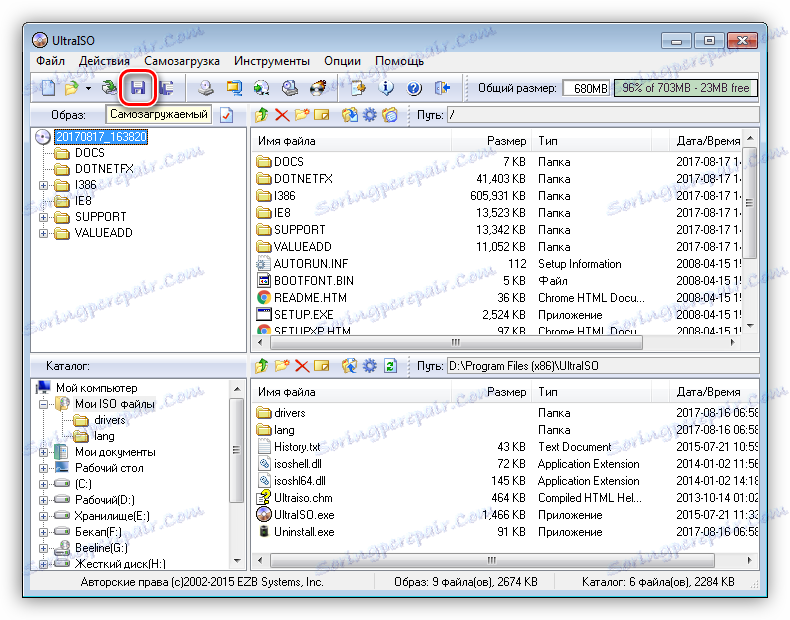Click the Make CD/DVD Image drive icon
790x620 pixels.
pyautogui.click(x=206, y=88)
